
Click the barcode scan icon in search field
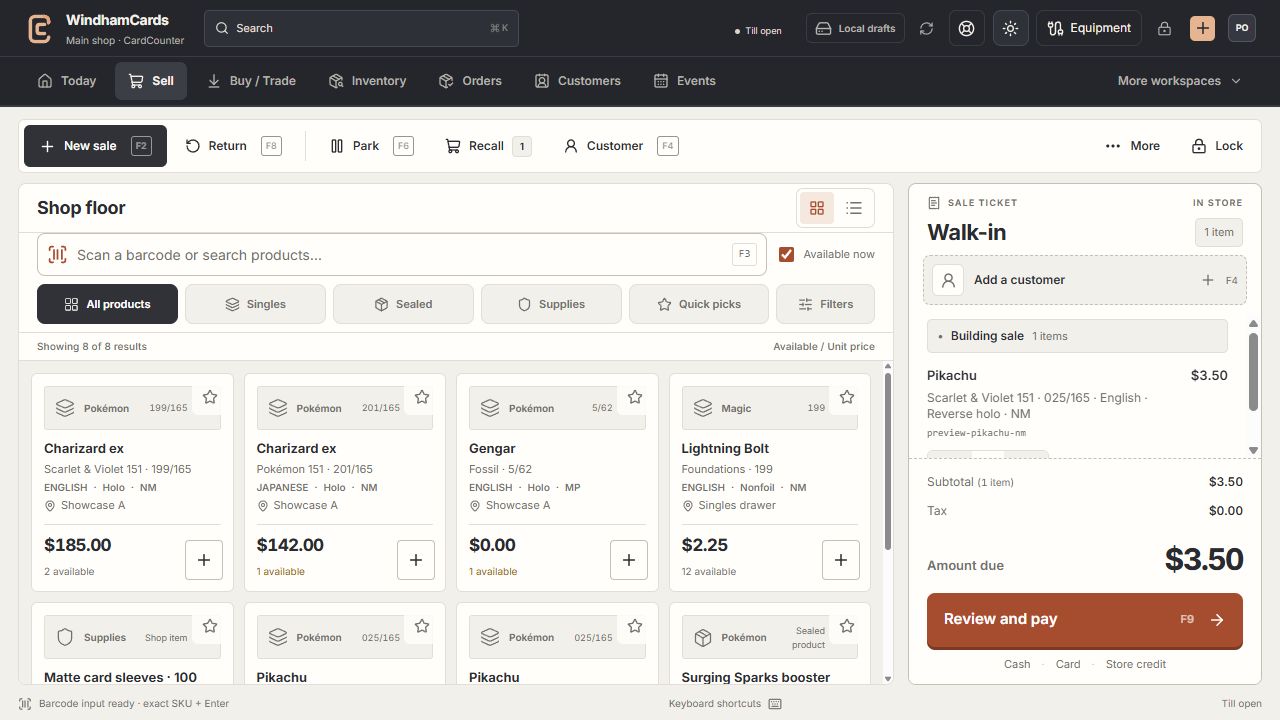pyautogui.click(x=57, y=255)
